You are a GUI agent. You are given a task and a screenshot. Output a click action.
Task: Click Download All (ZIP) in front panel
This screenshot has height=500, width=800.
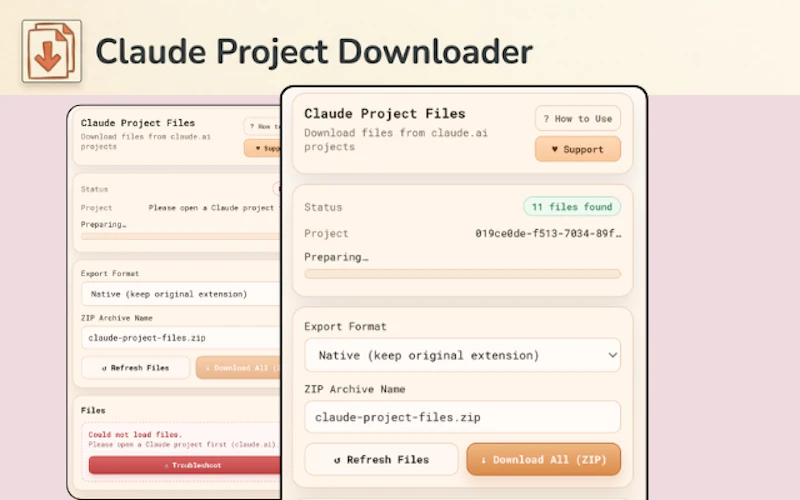[543, 459]
